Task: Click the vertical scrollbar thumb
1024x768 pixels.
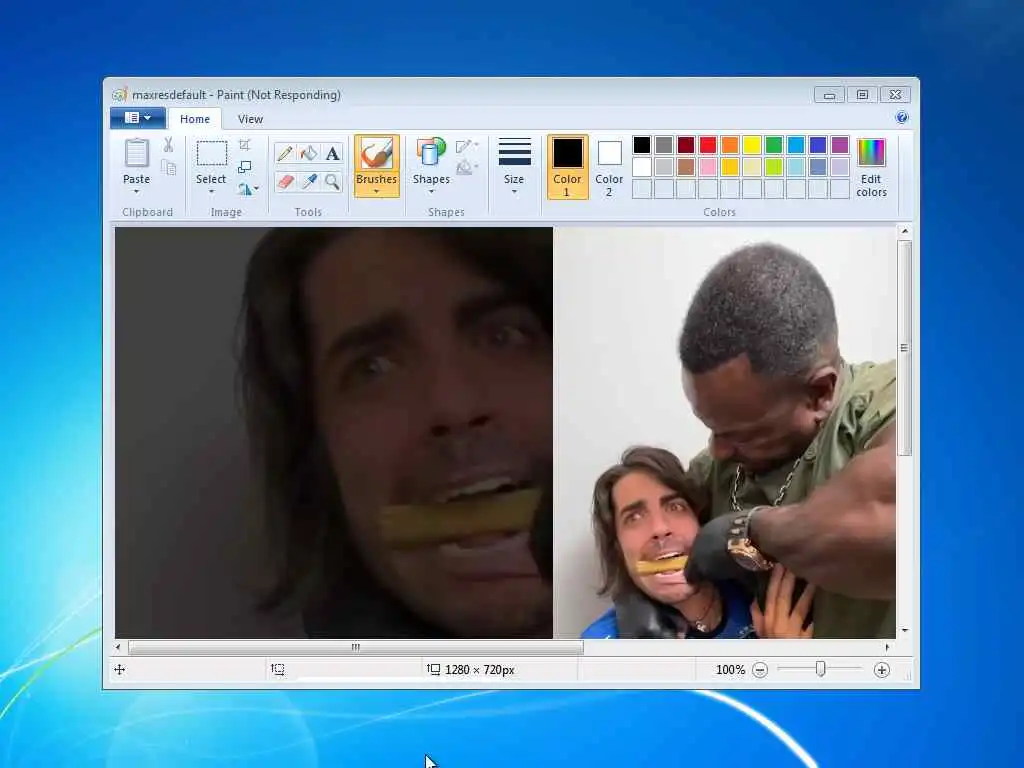Action: tap(904, 348)
